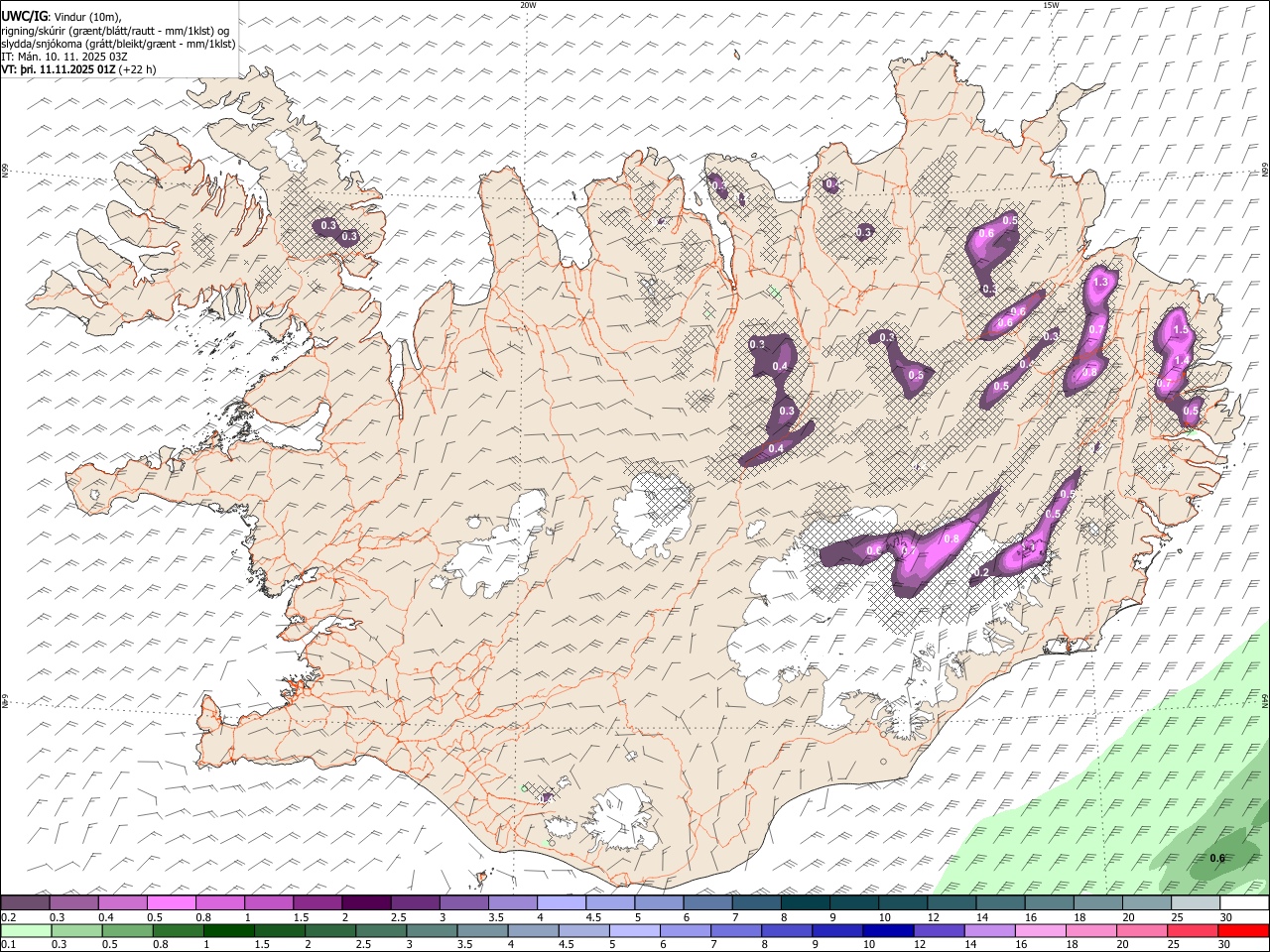This screenshot has height=952, width=1270.
Task: Click the 'rigning/skúrir' legend description line
Action: tap(116, 31)
